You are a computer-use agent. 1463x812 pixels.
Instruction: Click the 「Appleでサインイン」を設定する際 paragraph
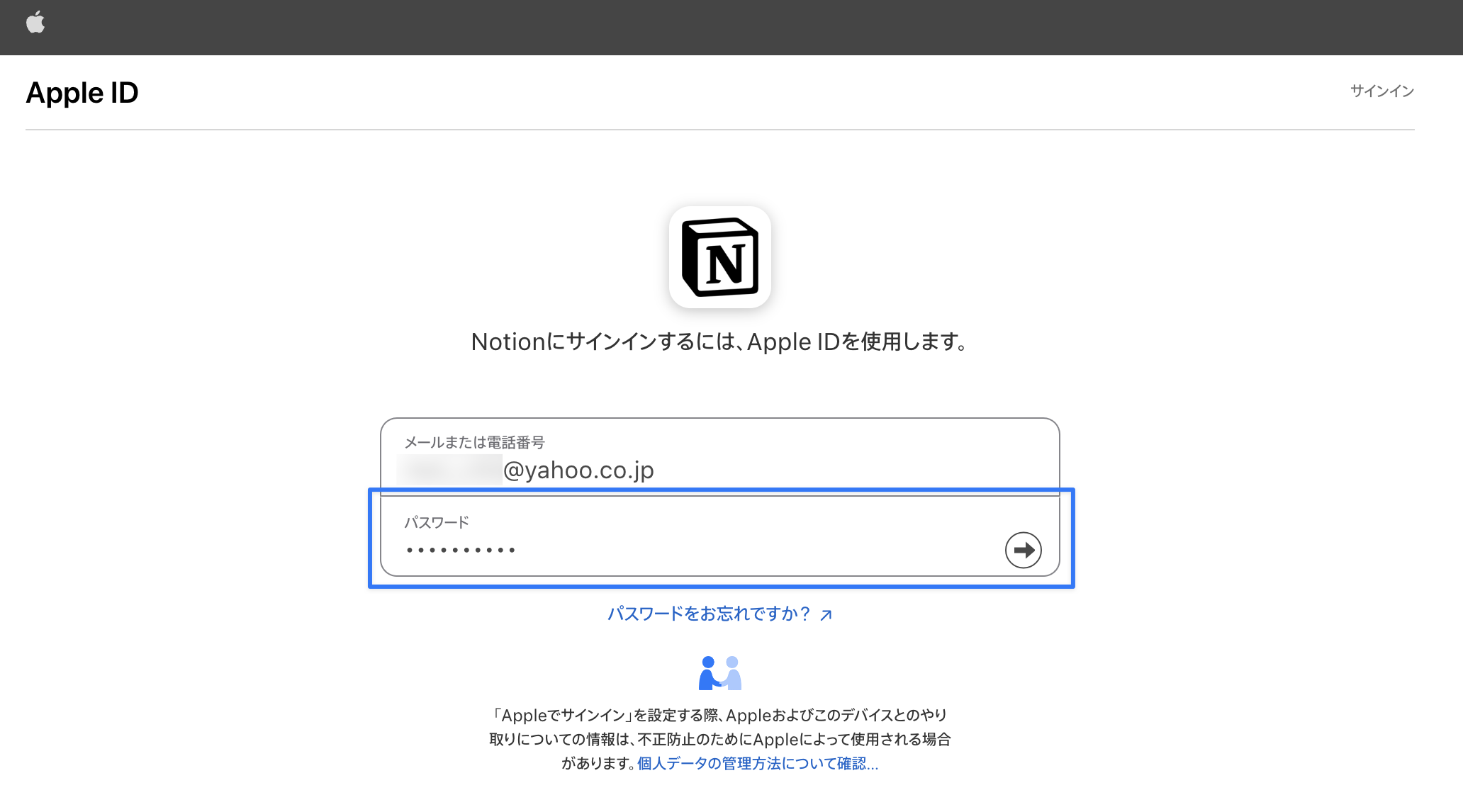(x=720, y=739)
